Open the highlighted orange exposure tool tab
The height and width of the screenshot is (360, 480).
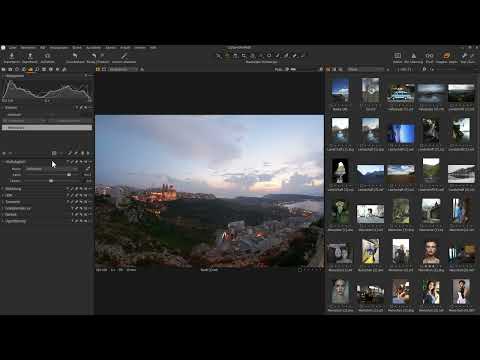pos(30,69)
